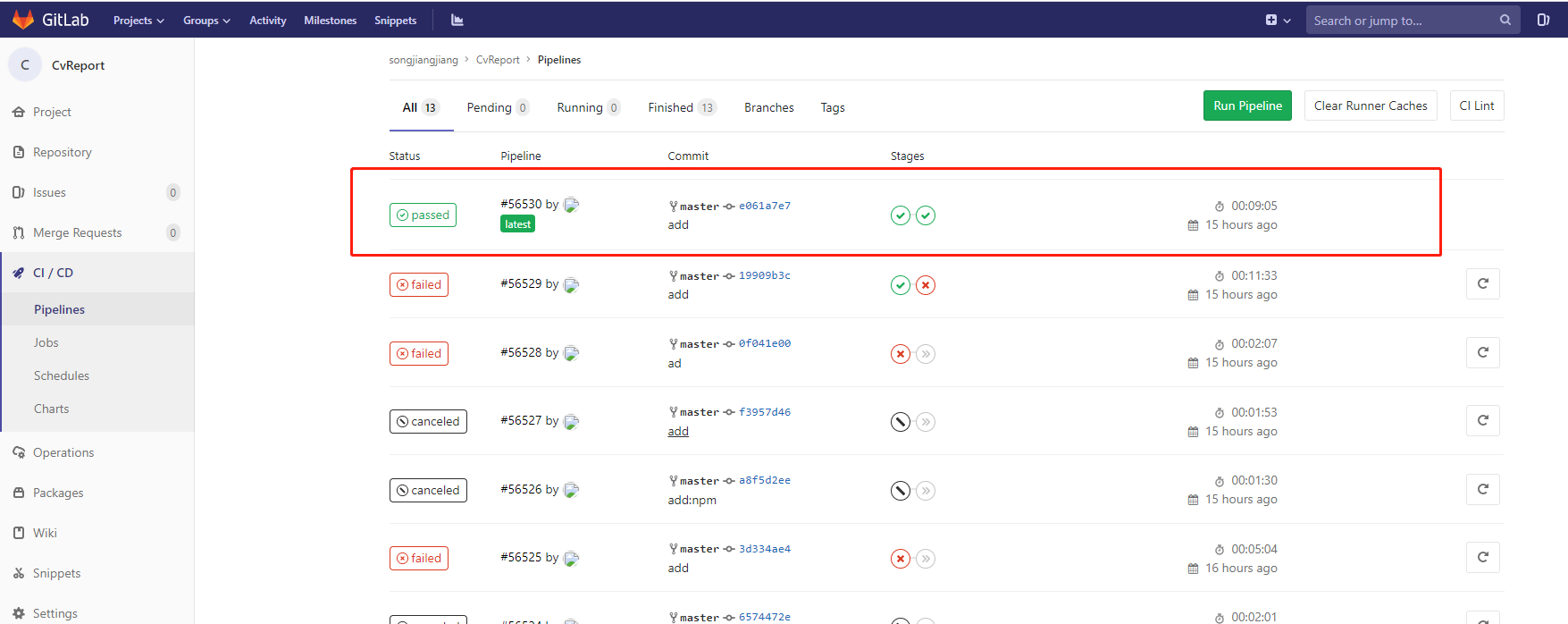Retry pipeline #56527
1568x624 pixels.
click(x=1483, y=420)
